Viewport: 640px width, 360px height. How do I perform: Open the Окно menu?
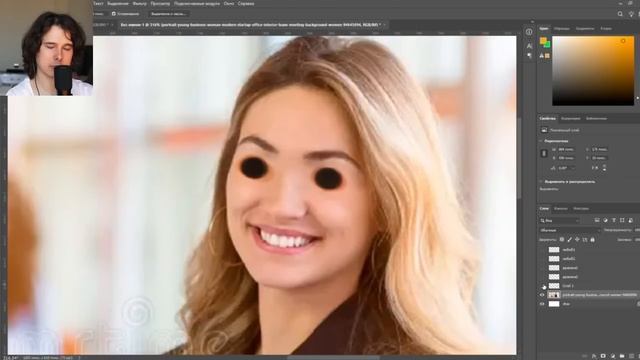(229, 4)
